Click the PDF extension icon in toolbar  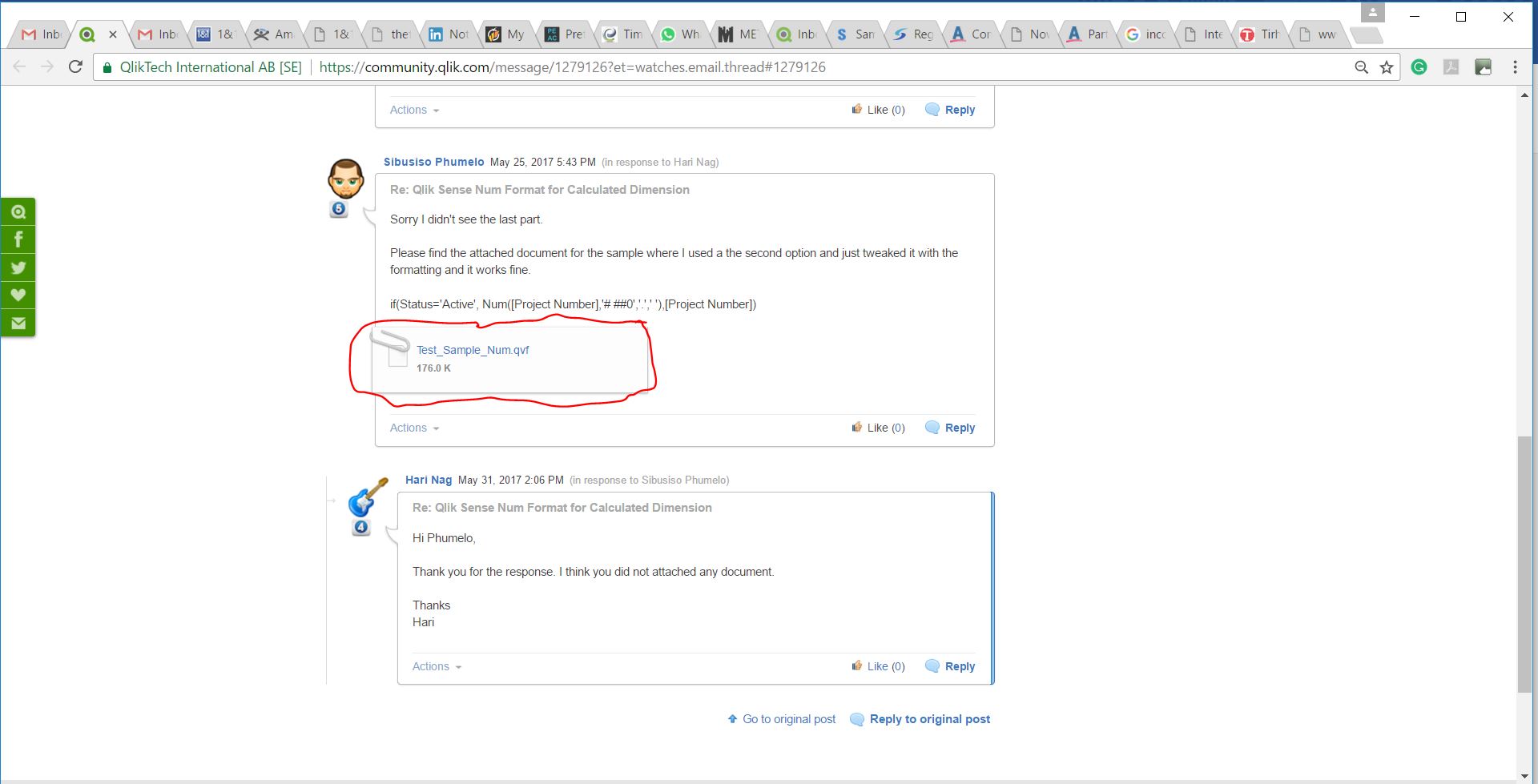pos(1451,67)
